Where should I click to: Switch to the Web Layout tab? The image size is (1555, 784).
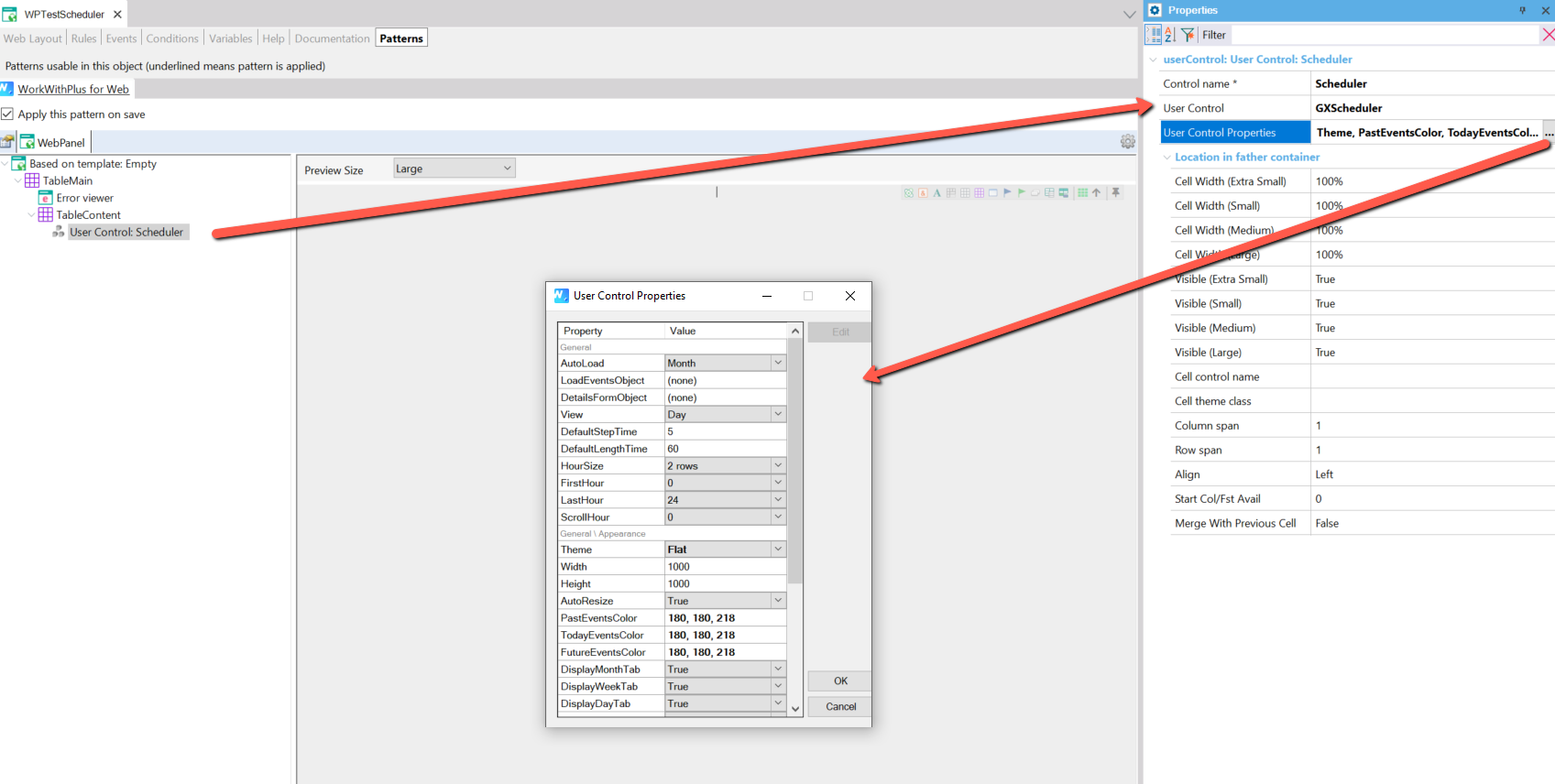(32, 38)
